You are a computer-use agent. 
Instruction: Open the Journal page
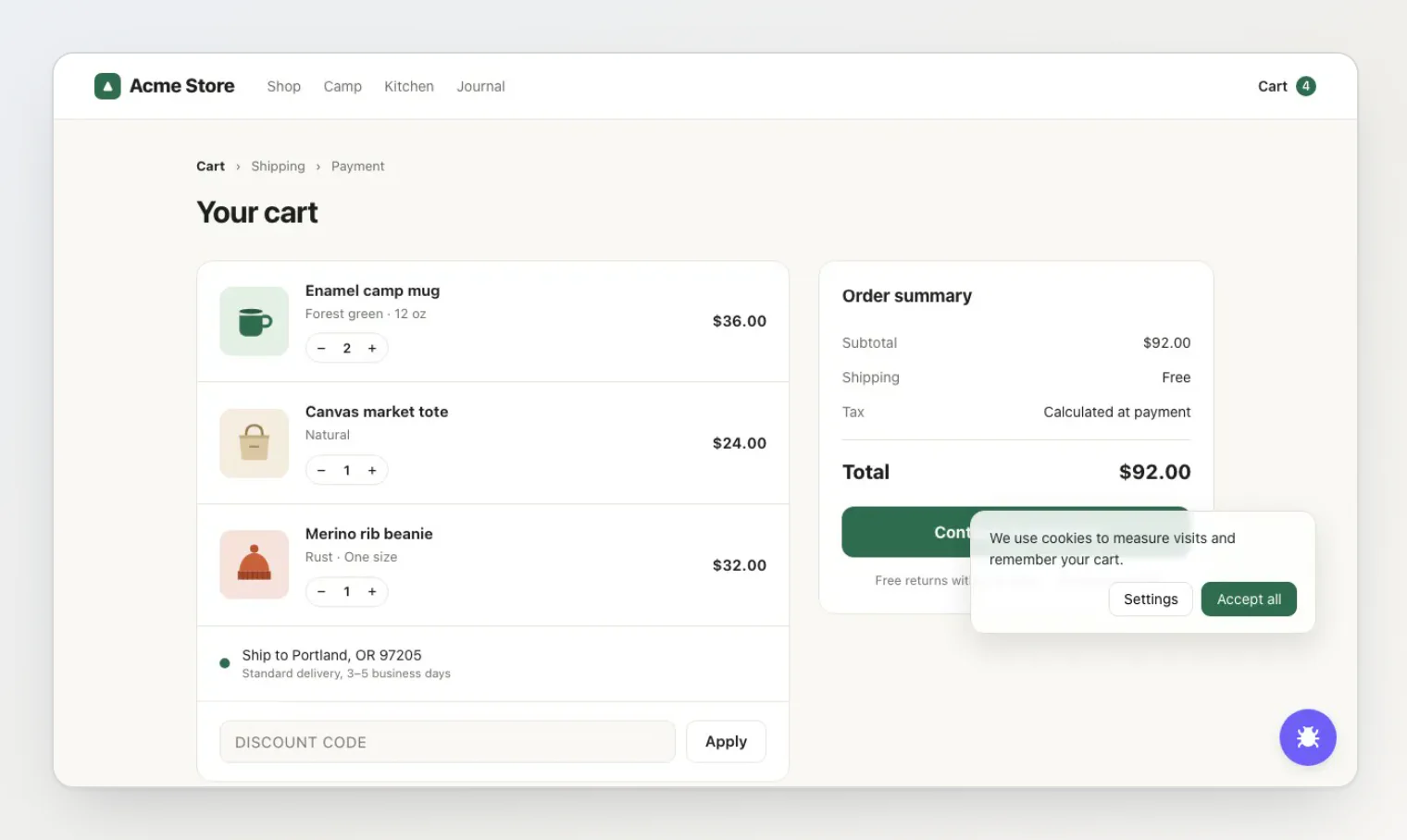(480, 86)
